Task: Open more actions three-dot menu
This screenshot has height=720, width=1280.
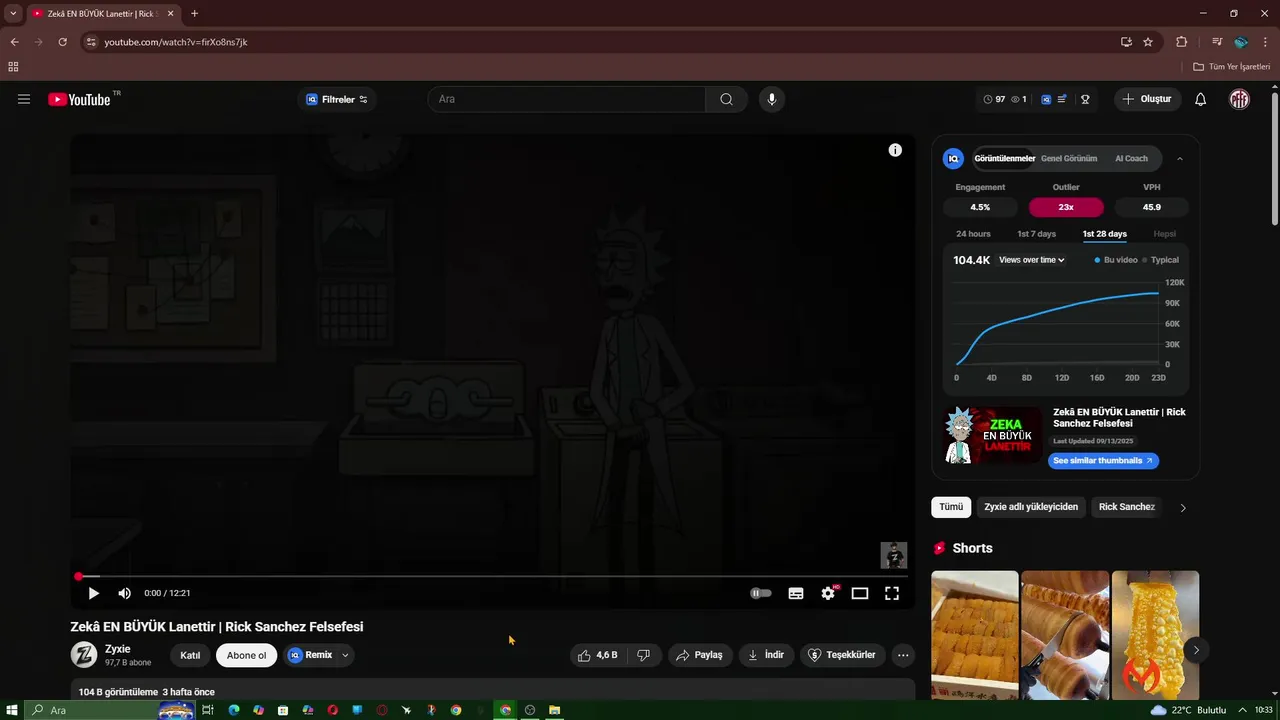Action: tap(903, 655)
